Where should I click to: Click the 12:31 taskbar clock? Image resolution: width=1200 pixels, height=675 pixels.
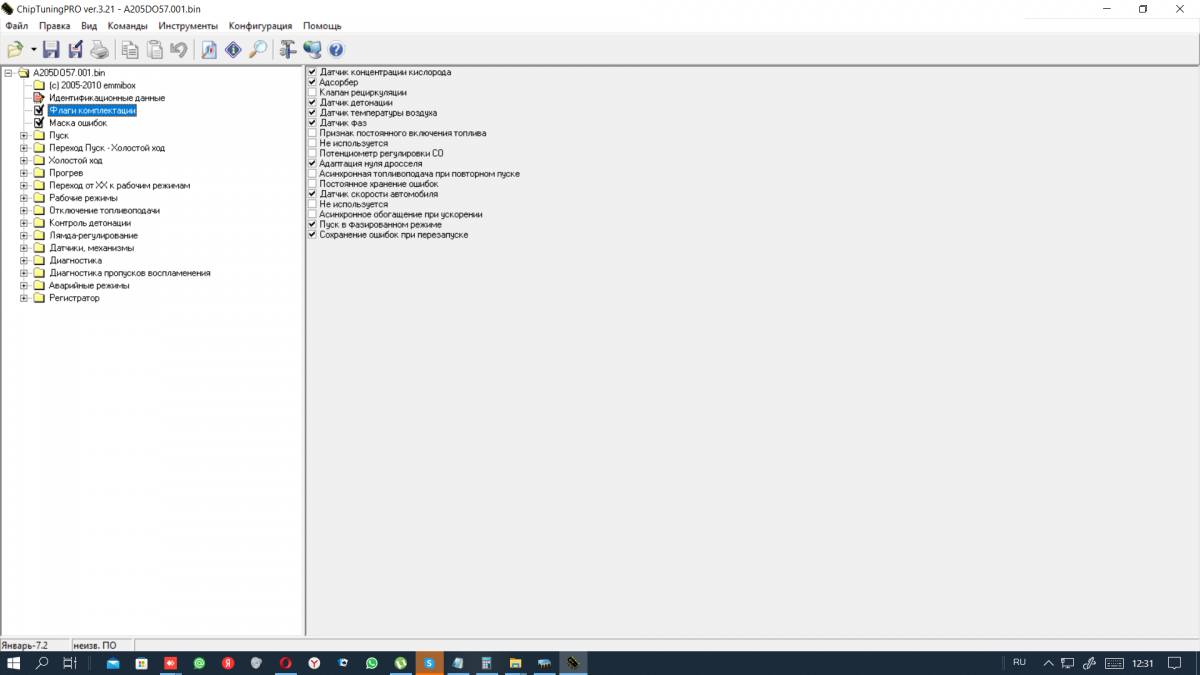point(1143,663)
